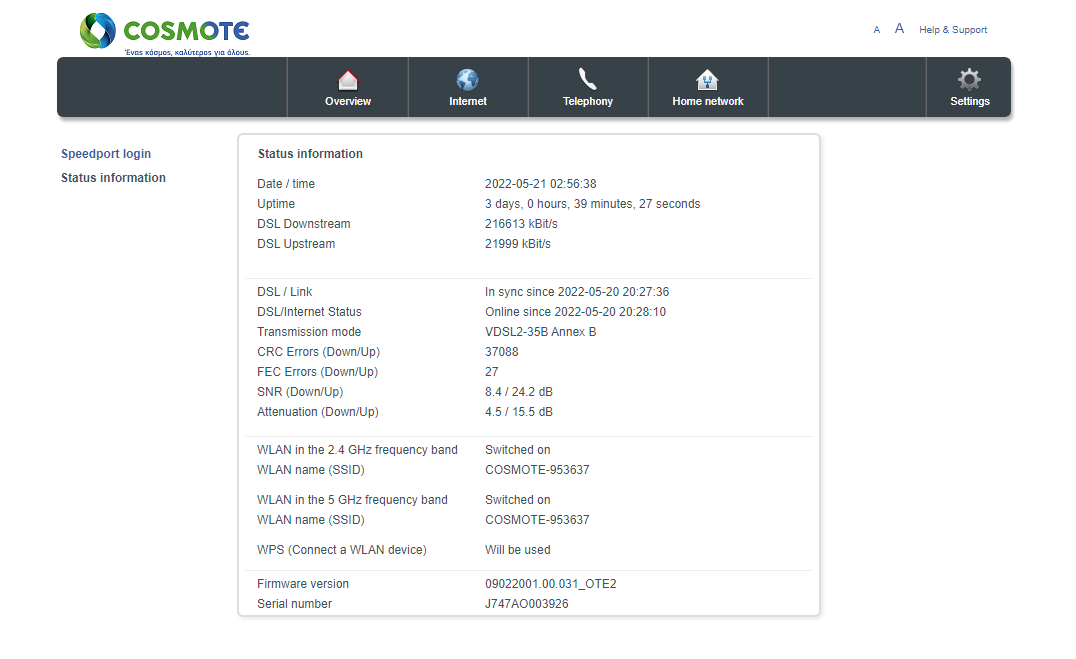Click the Telephony phone handset icon
This screenshot has width=1076, height=659.
(x=587, y=79)
